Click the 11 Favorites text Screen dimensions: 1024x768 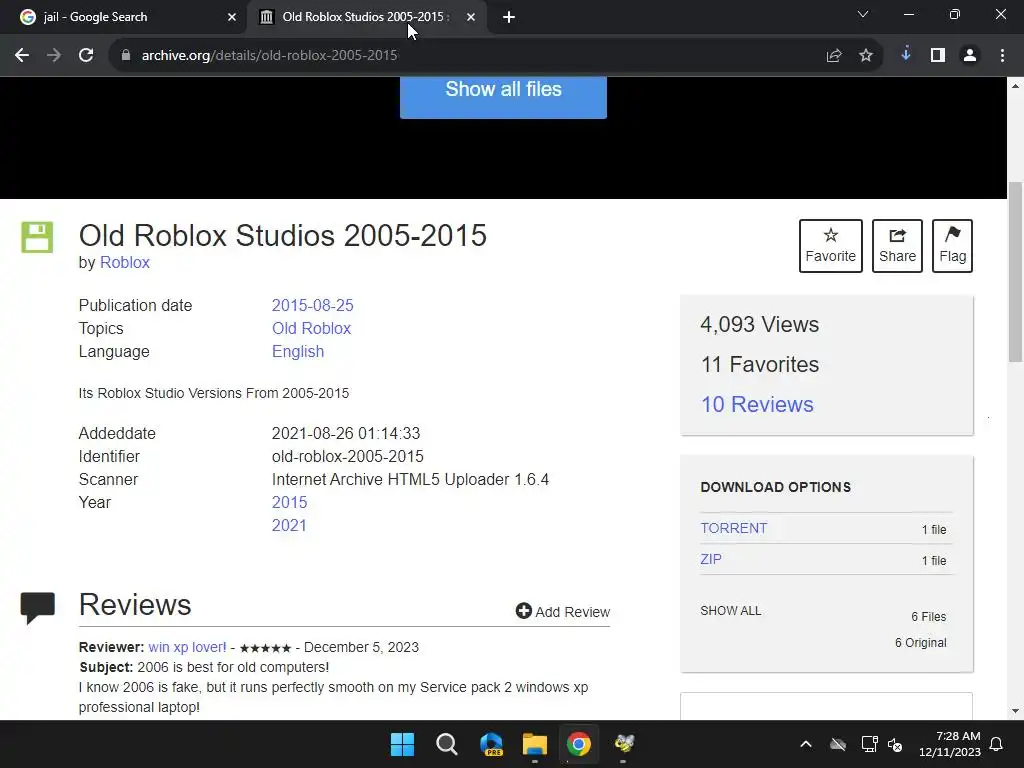tap(760, 364)
